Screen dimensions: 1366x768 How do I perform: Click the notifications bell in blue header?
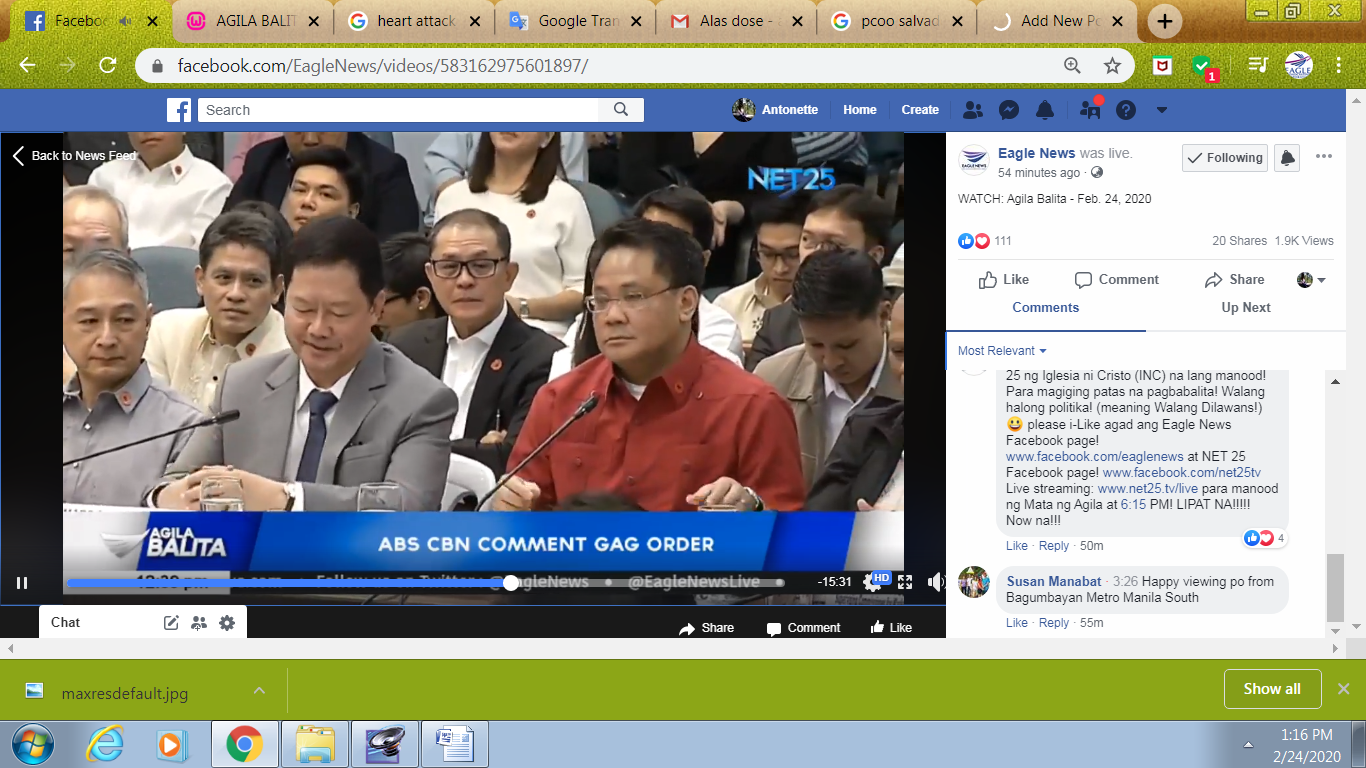click(1045, 110)
